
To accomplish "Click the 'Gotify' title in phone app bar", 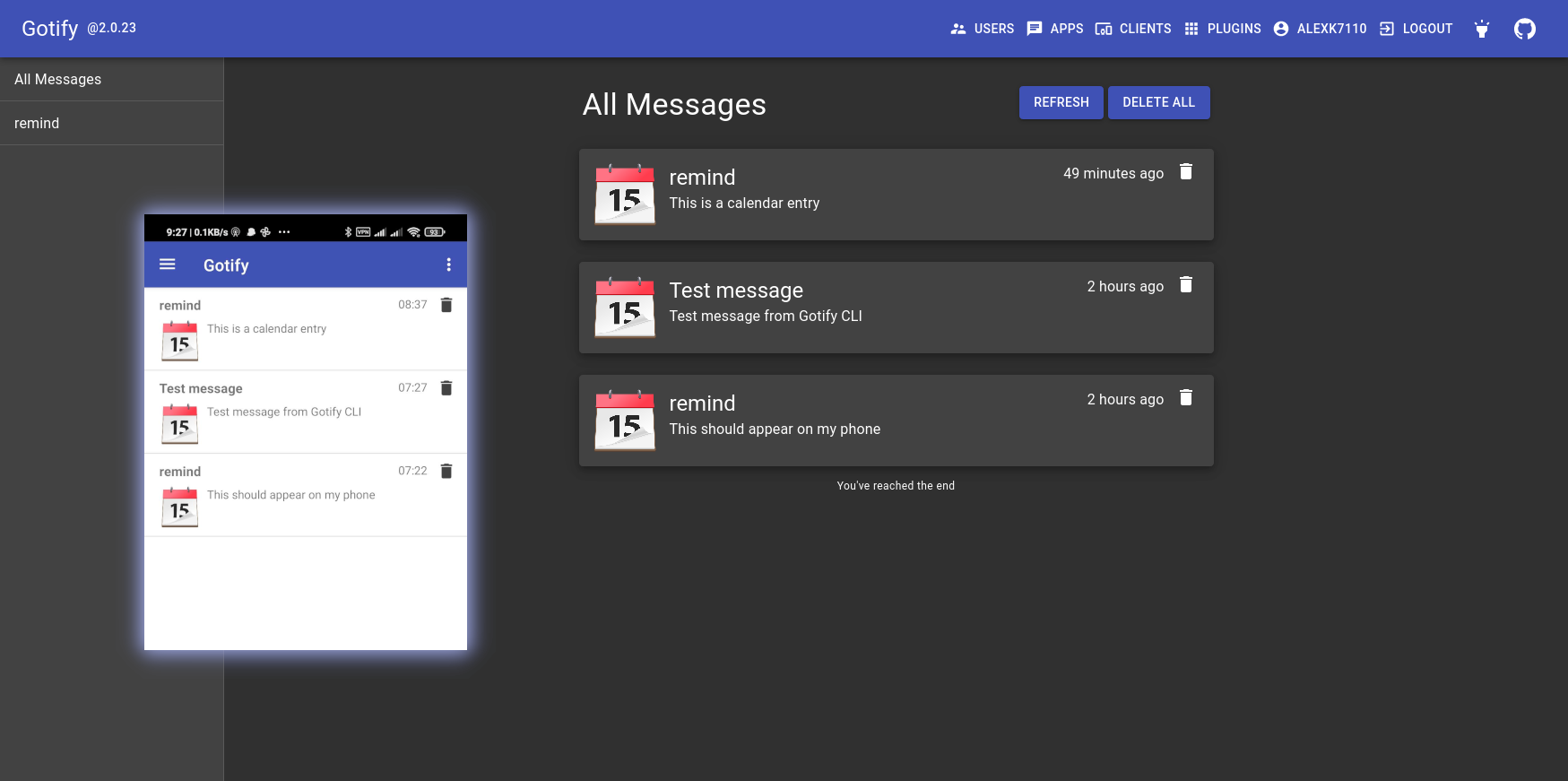I will tap(226, 265).
